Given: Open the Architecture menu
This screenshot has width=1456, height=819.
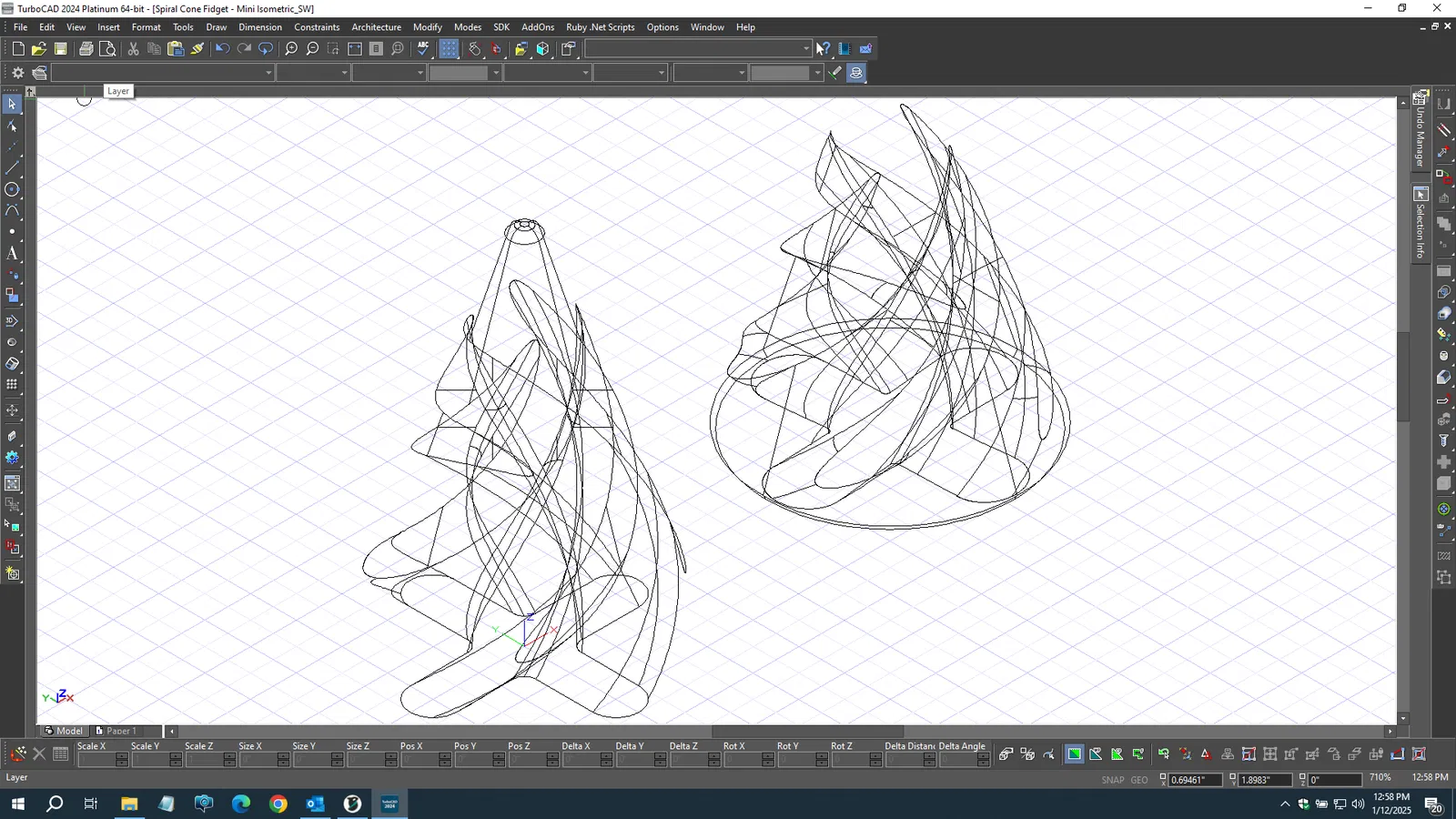Looking at the screenshot, I should (x=376, y=27).
